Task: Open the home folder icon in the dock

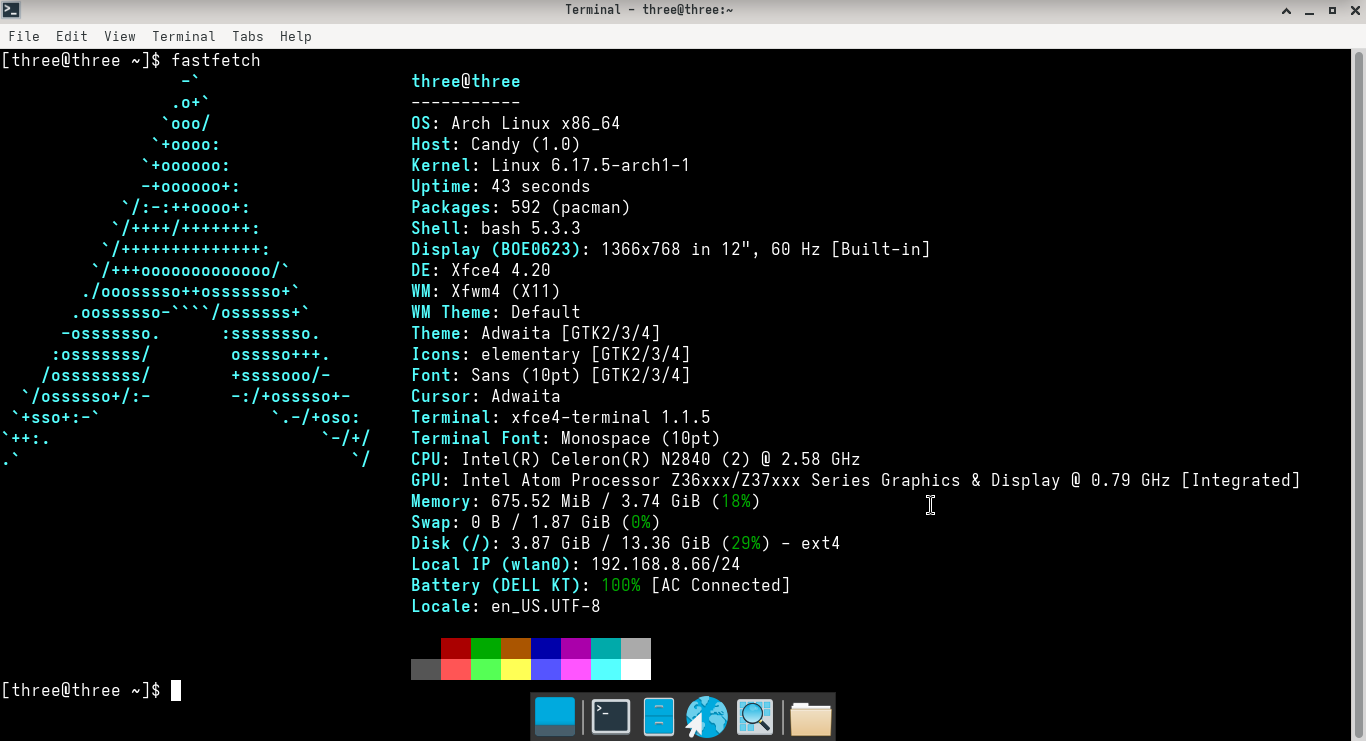Action: (x=810, y=717)
